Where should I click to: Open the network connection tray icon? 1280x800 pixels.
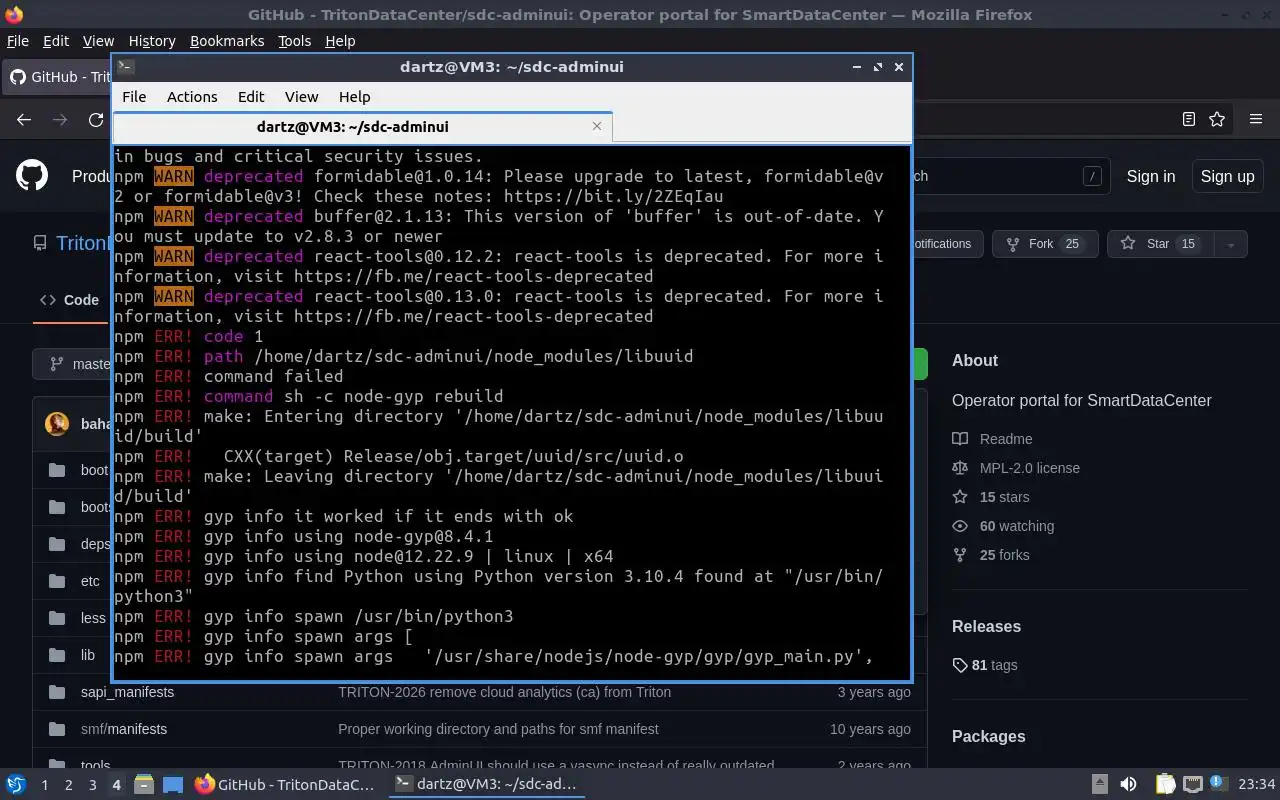[1192, 785]
